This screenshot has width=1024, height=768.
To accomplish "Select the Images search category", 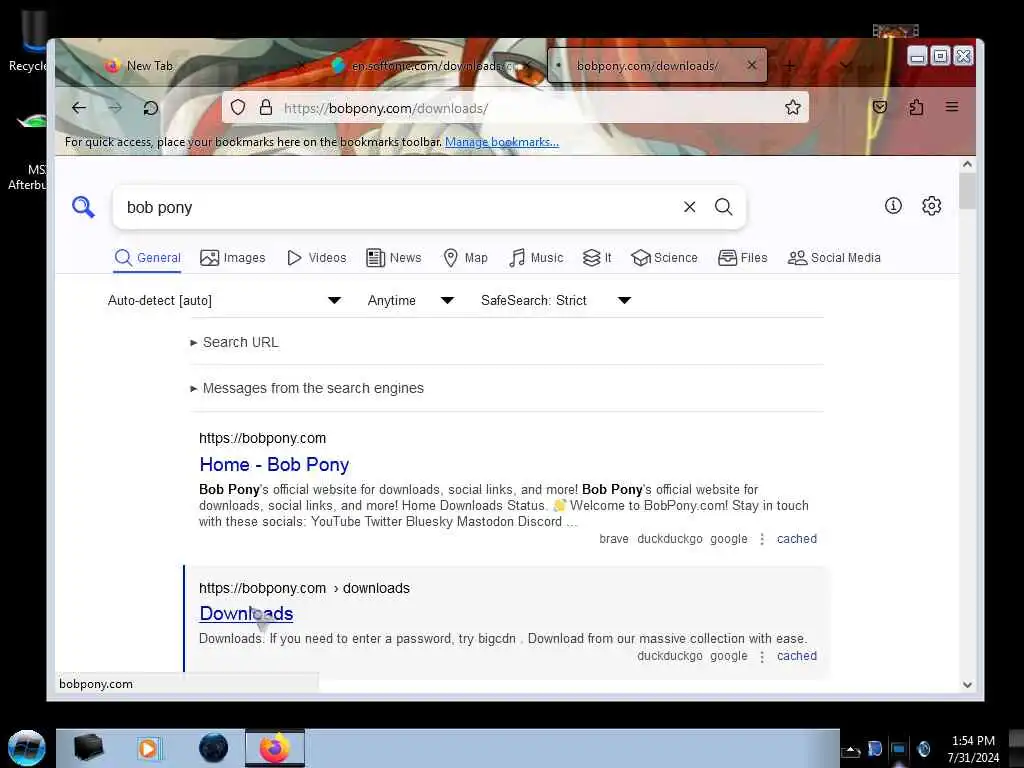I will coord(232,258).
